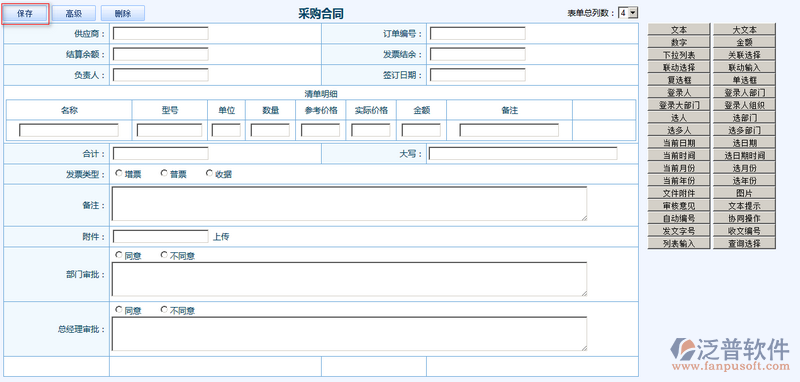This screenshot has width=800, height=382.
Task: Focus the 供应商 input field
Action: [161, 34]
